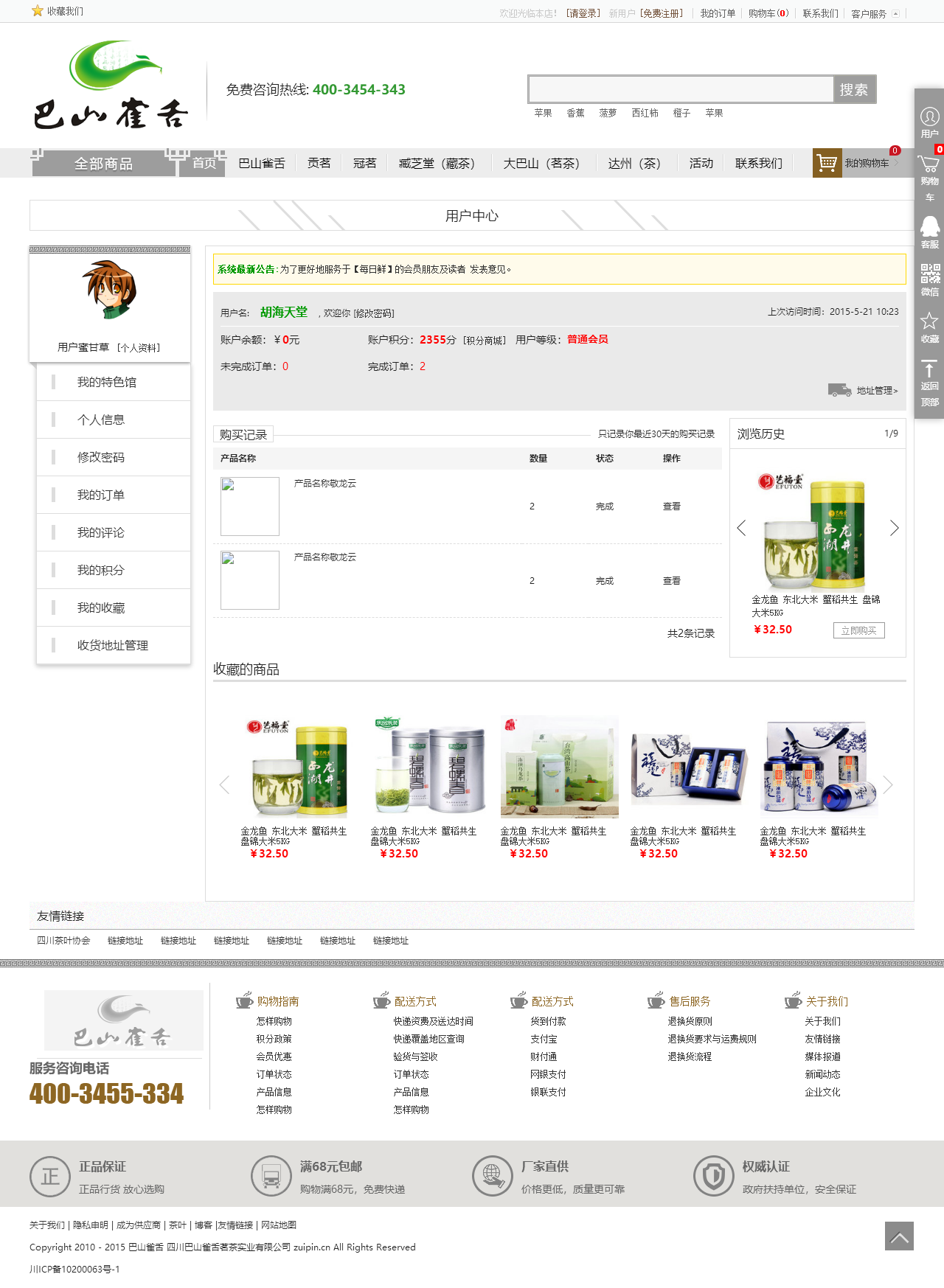This screenshot has width=944, height=1288.
Task: Select 我的订单 in left sidebar menu
Action: (x=101, y=495)
